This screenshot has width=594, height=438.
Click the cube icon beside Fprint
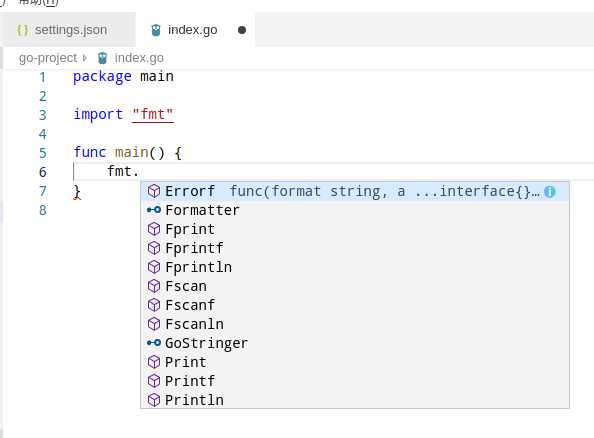tap(154, 229)
